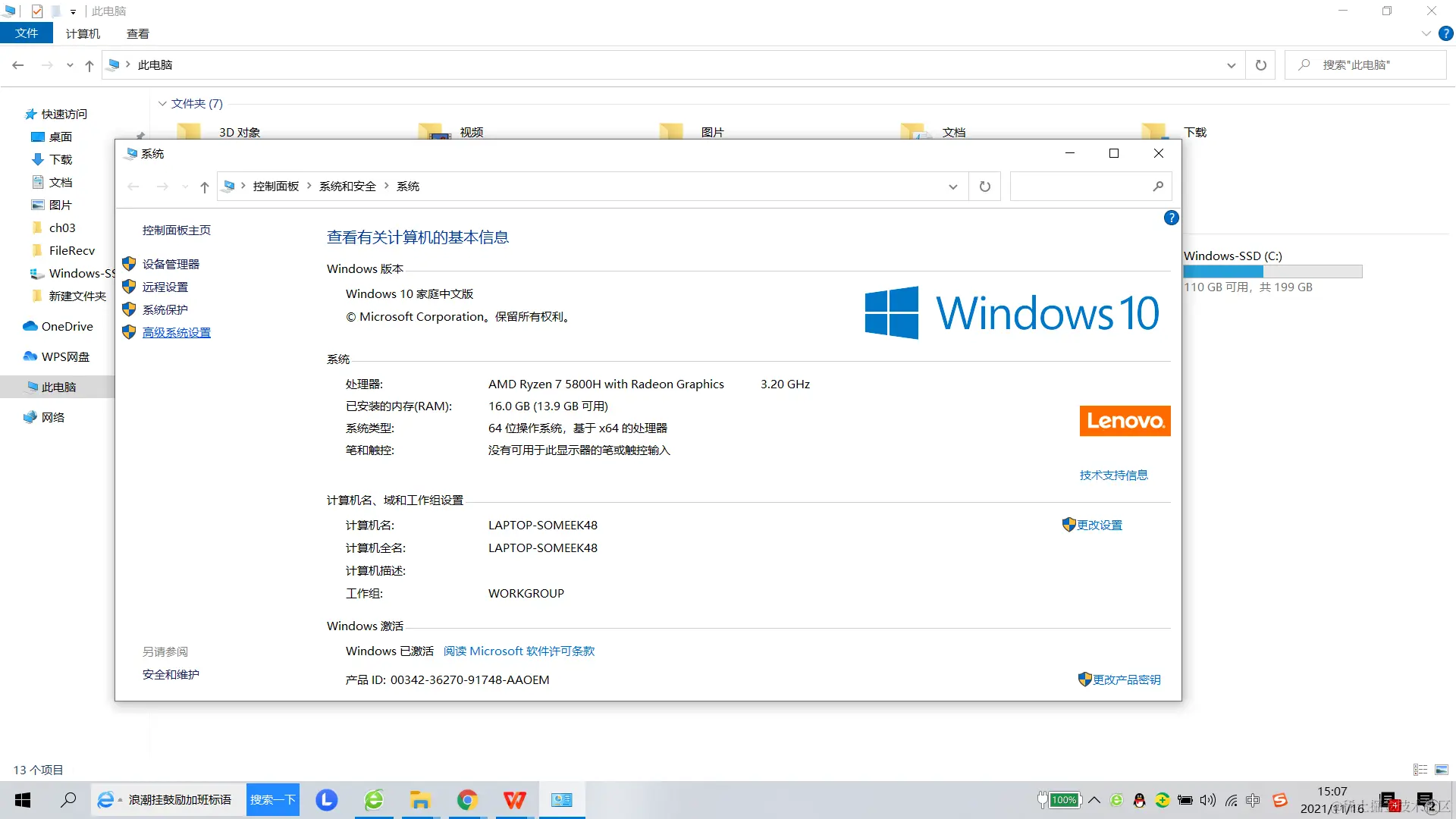Open Advanced system settings link
Image resolution: width=1456 pixels, height=819 pixels.
click(176, 332)
